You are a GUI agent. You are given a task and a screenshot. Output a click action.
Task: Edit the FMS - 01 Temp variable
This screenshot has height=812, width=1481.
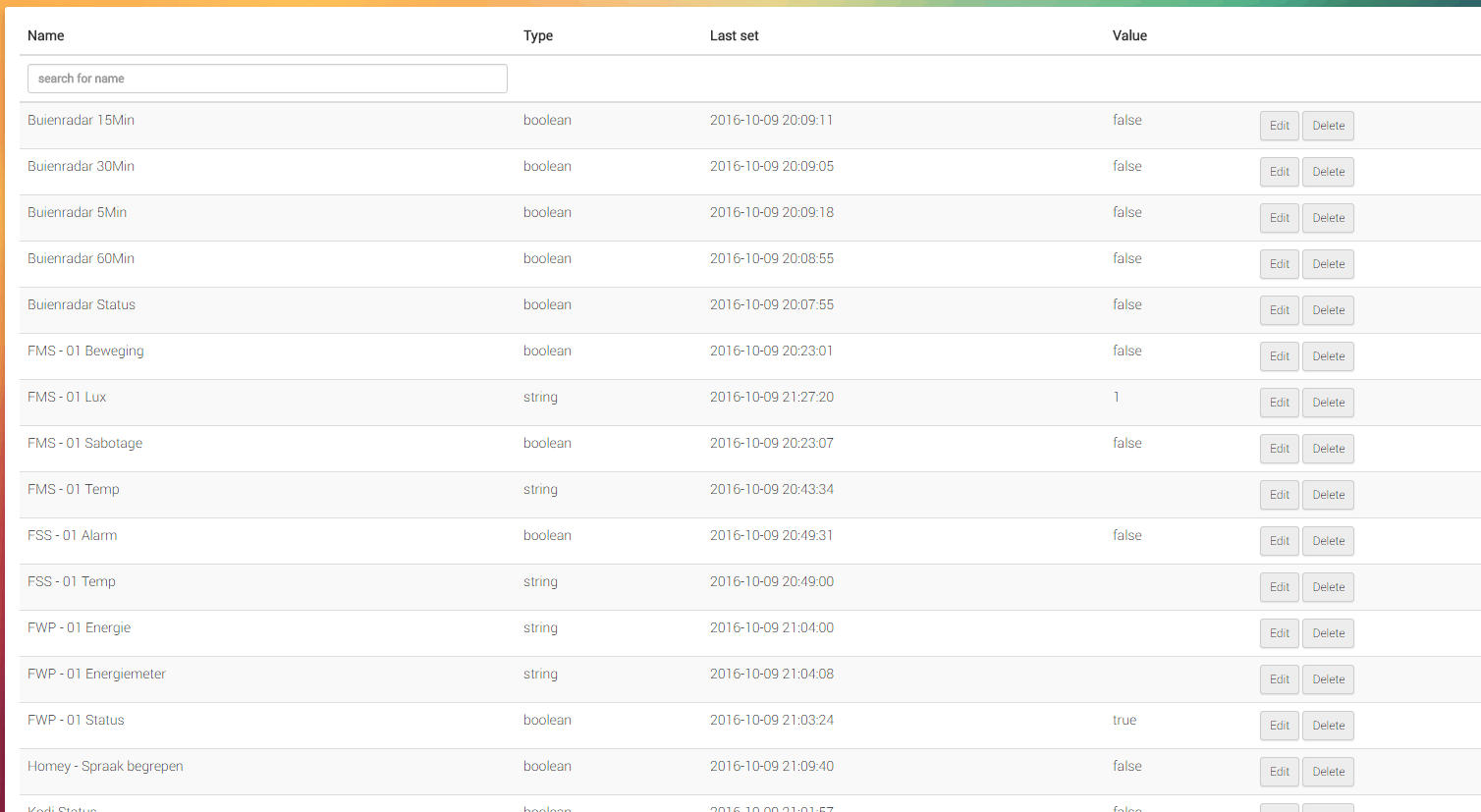point(1280,495)
